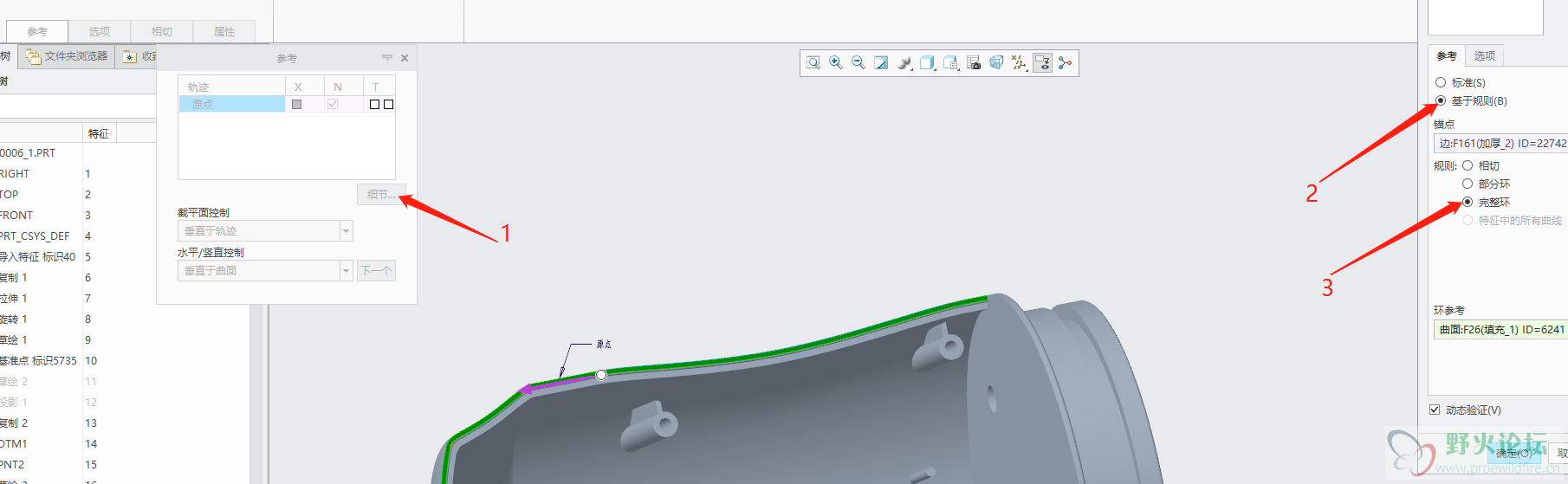Open the datum display filters icon
Image resolution: width=1568 pixels, height=484 pixels.
pos(1020,62)
